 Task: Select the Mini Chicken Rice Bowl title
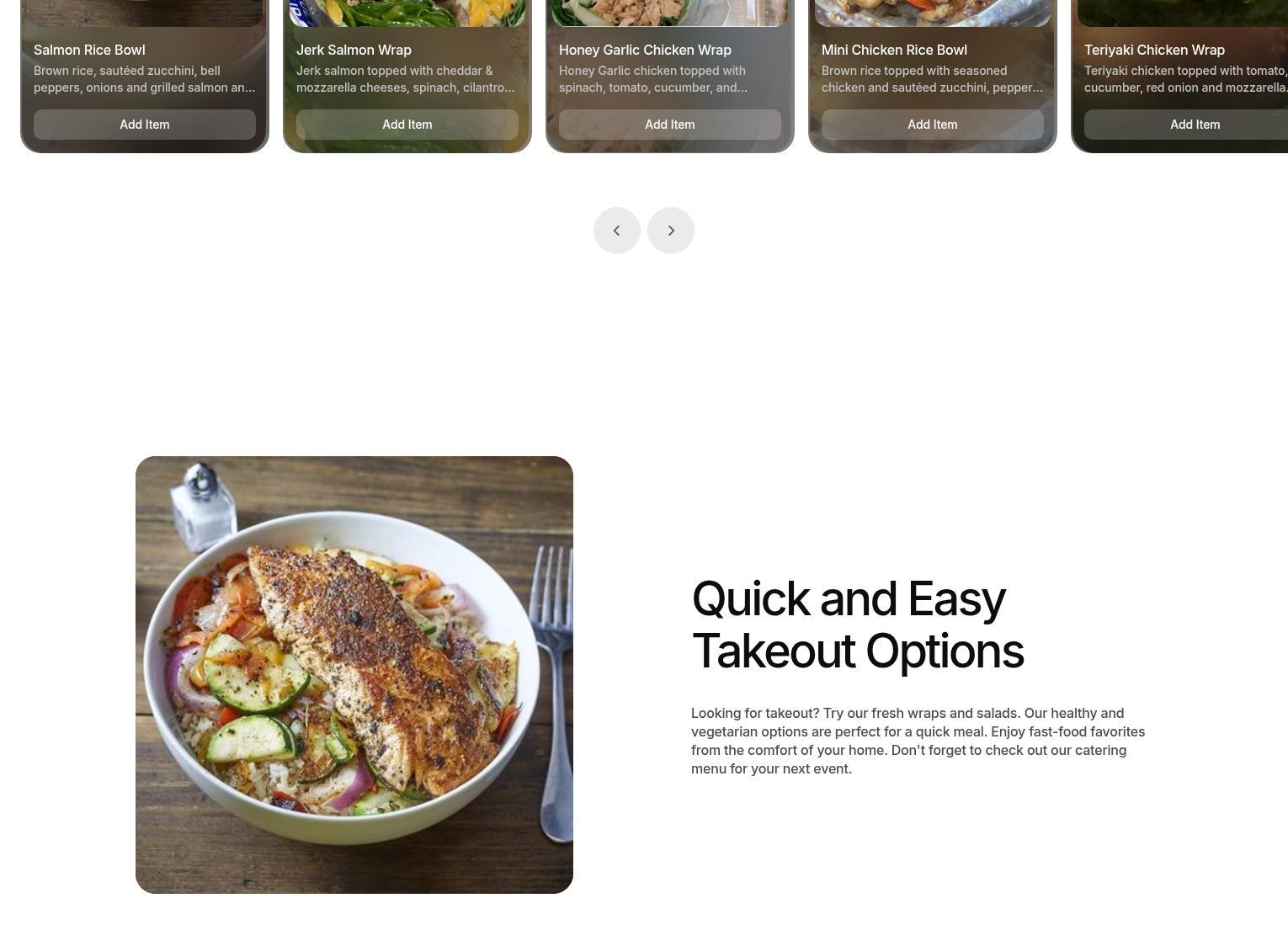pyautogui.click(x=894, y=50)
